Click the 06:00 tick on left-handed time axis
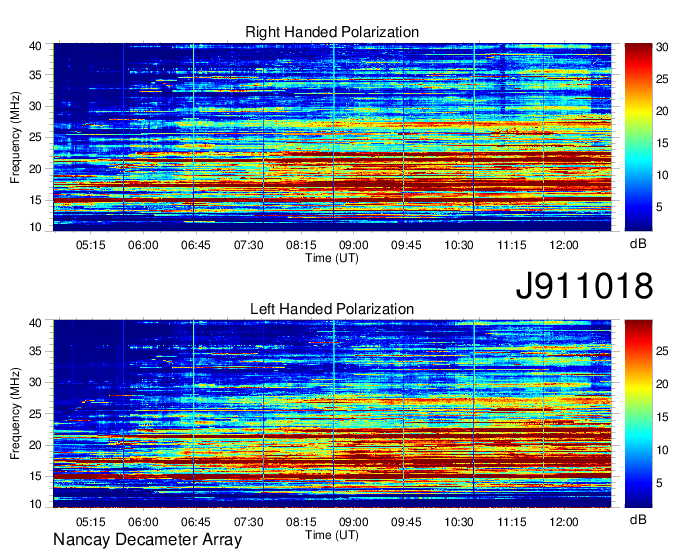This screenshot has width=680, height=552. [143, 522]
